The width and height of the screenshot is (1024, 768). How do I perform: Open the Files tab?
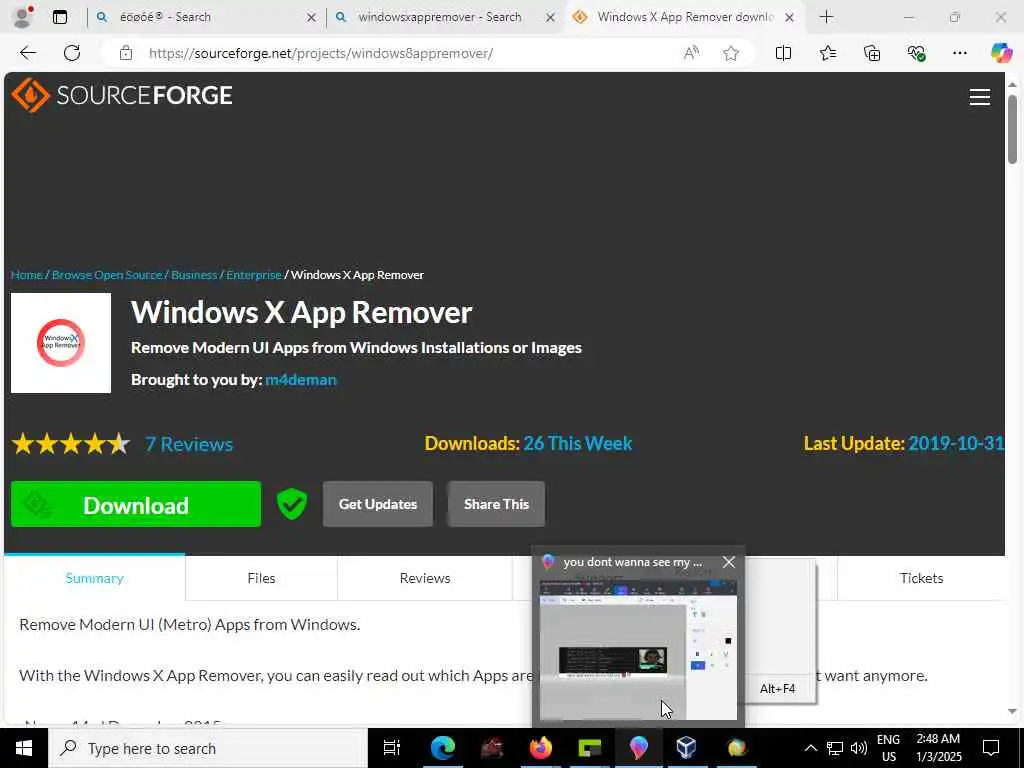pyautogui.click(x=261, y=578)
